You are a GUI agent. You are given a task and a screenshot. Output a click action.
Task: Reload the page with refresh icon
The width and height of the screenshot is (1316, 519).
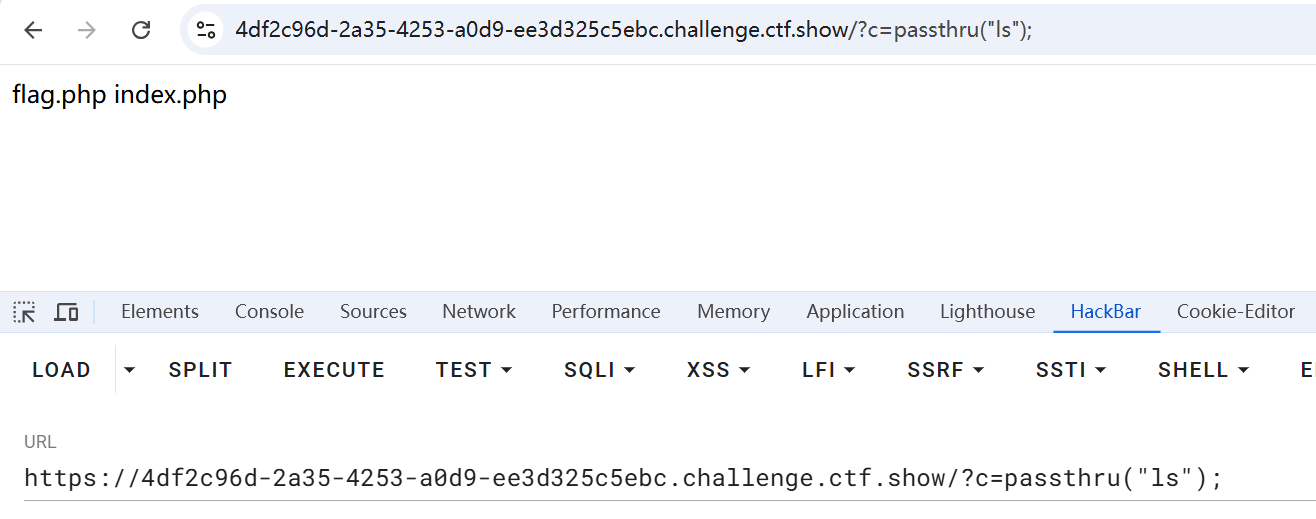tap(141, 30)
